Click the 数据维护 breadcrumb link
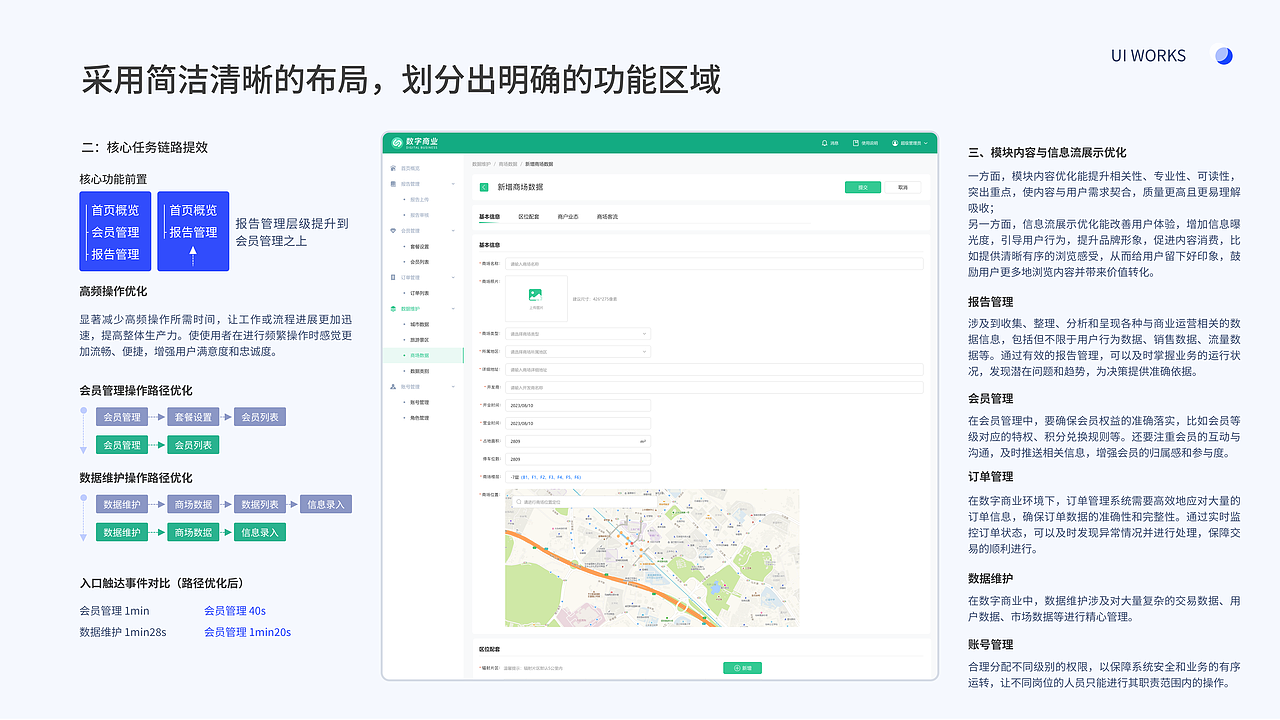 [481, 163]
